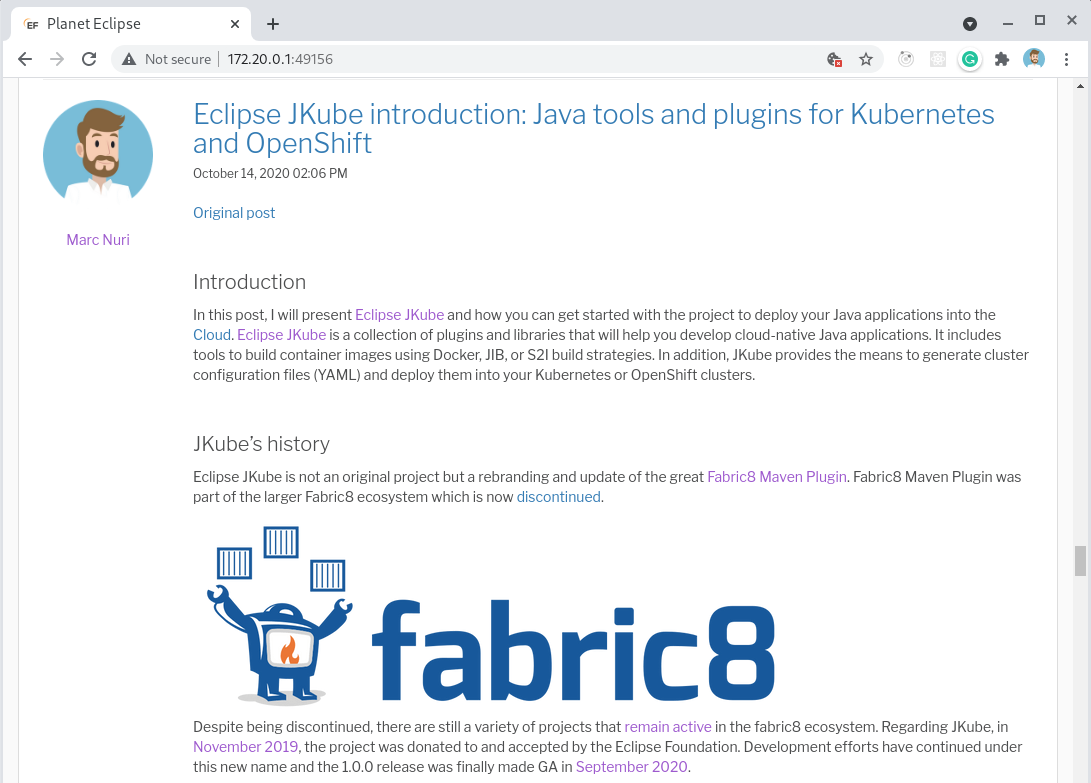Minimize the browser window

(x=1008, y=24)
